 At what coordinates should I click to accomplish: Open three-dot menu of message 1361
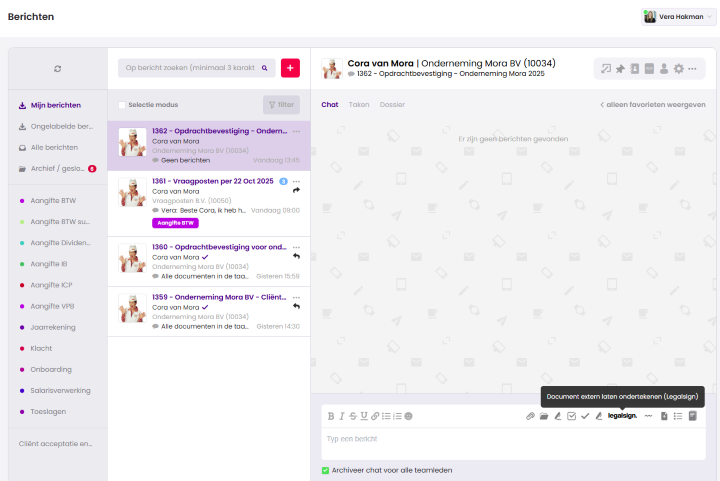[296, 181]
